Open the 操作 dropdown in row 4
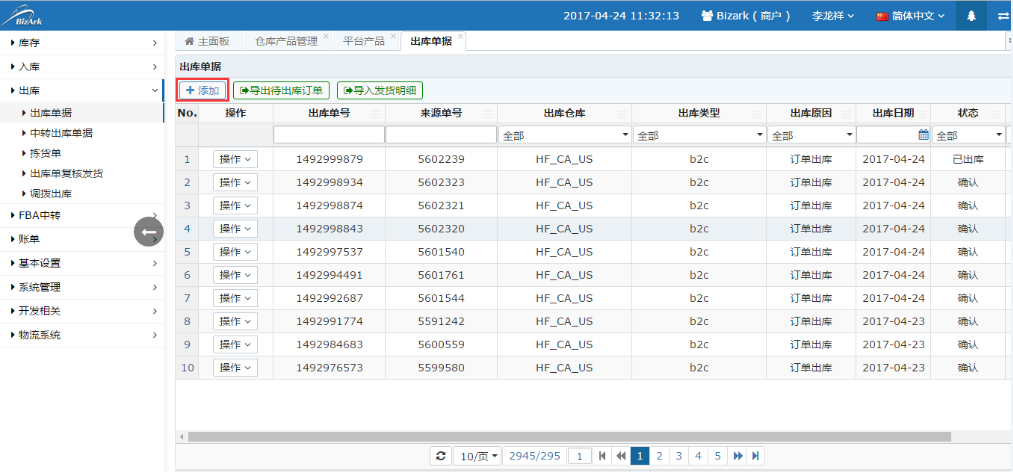The width and height of the screenshot is (1013, 472). 235,229
